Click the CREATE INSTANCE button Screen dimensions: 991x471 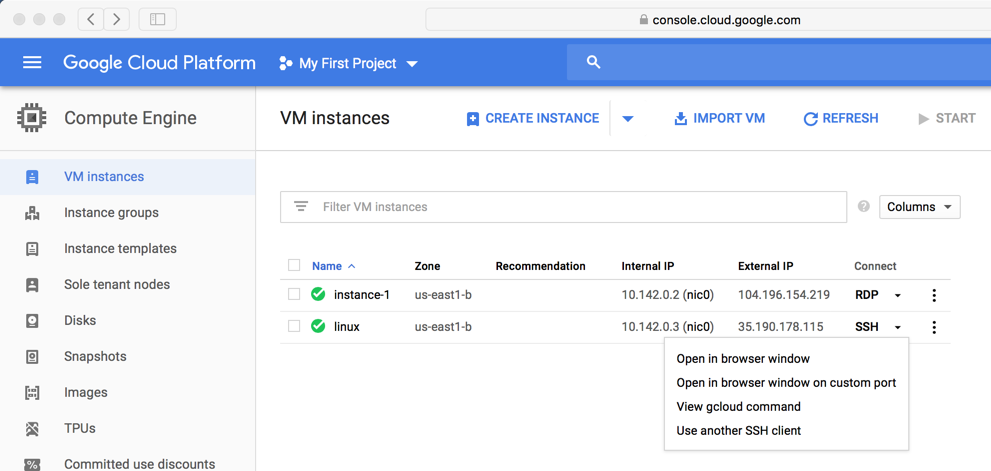click(532, 118)
